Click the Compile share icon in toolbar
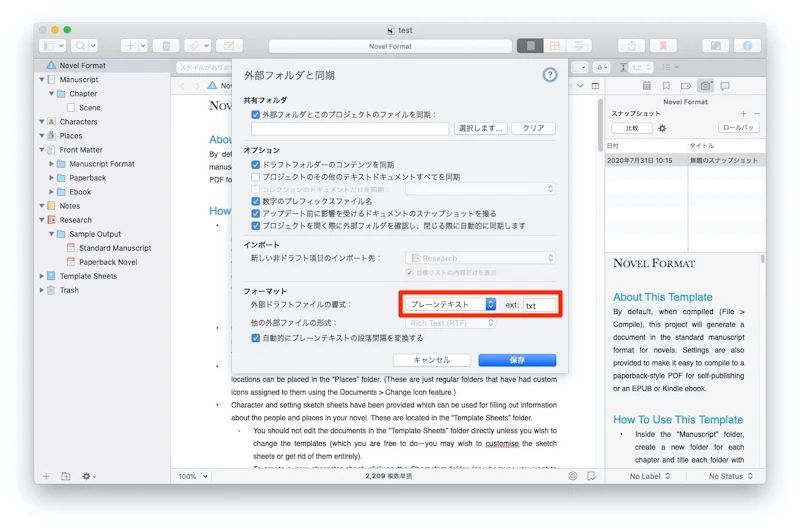The width and height of the screenshot is (800, 529). [x=632, y=46]
